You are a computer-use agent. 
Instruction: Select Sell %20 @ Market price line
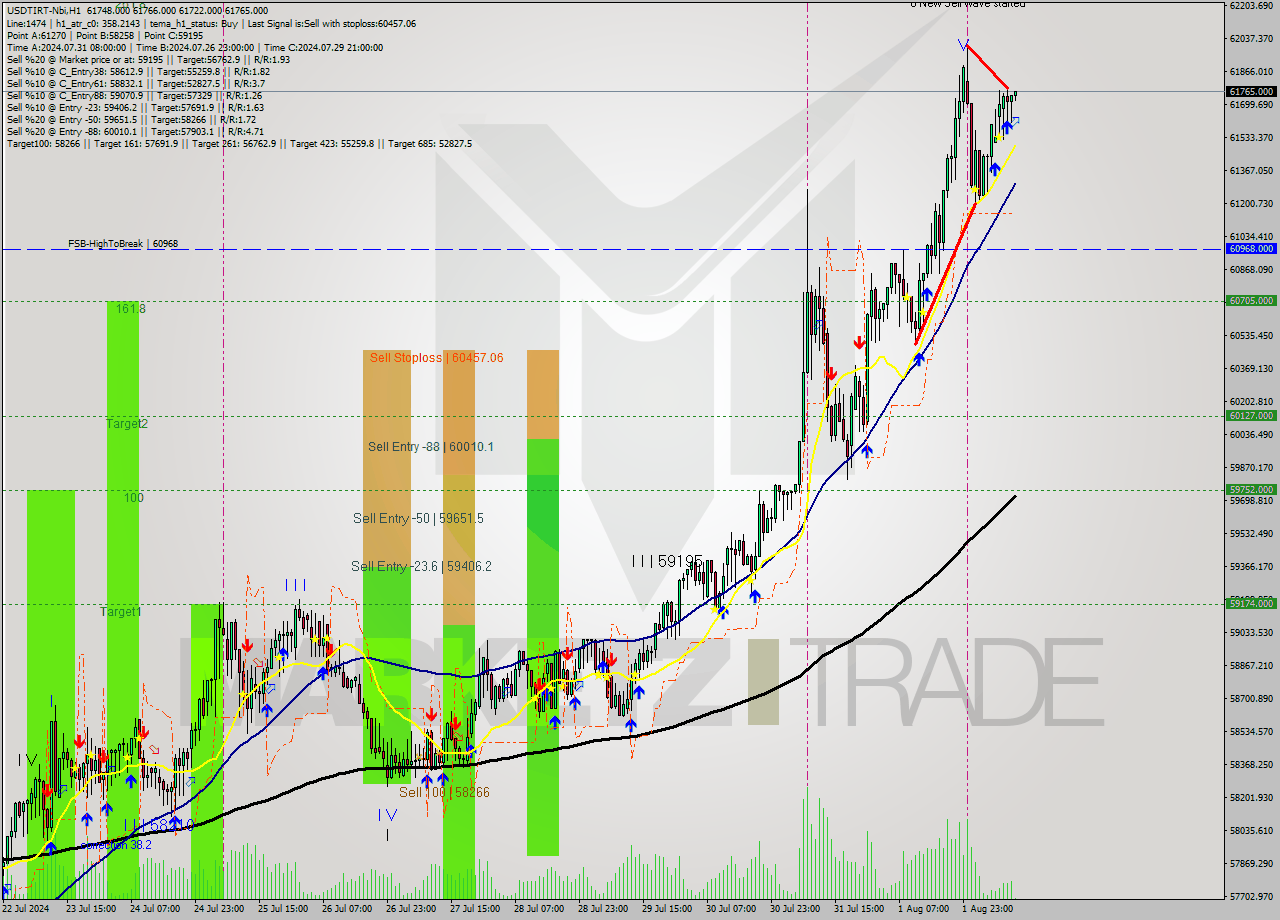(148, 59)
